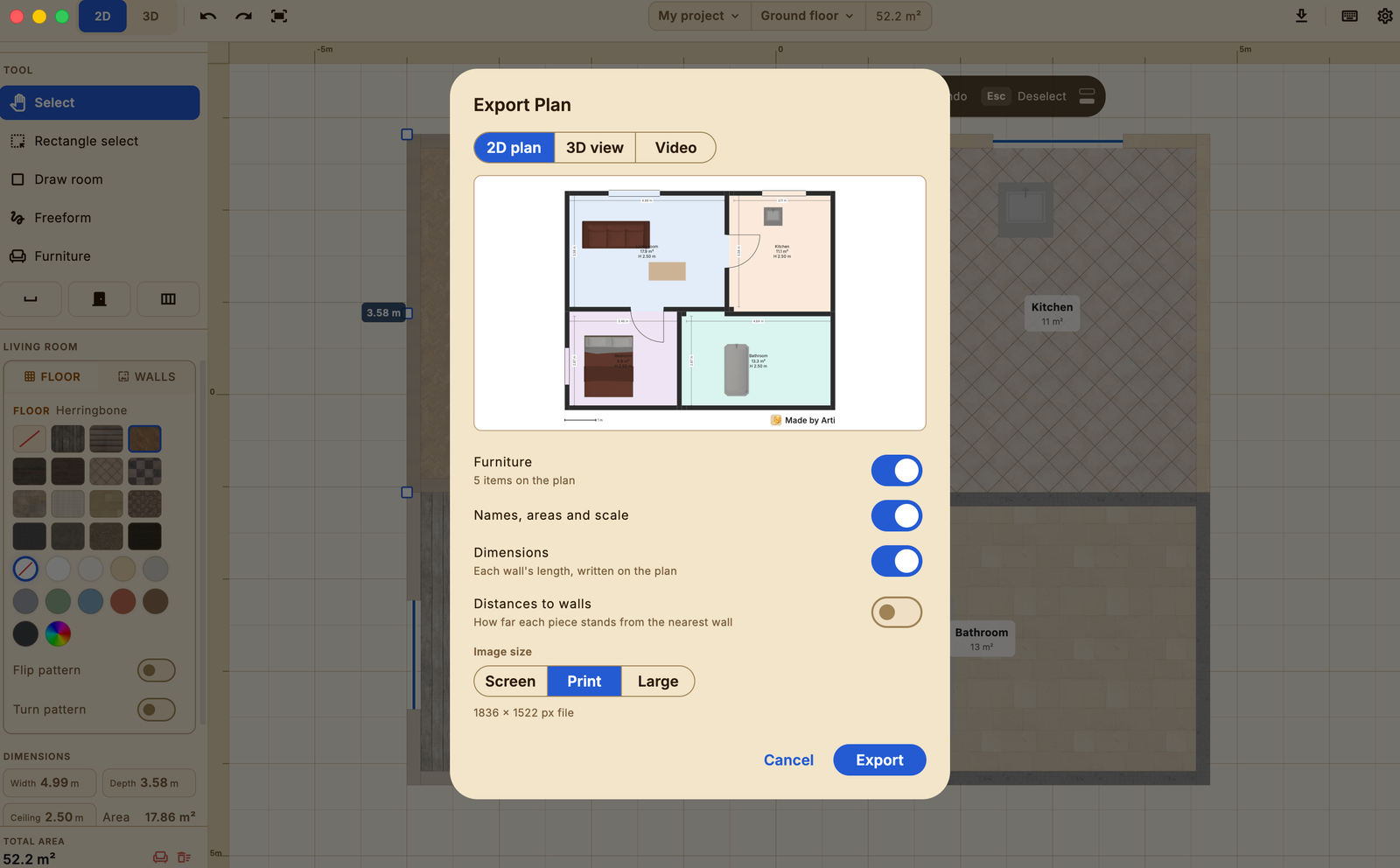
Task: Cancel the Export Plan dialog
Action: point(788,760)
